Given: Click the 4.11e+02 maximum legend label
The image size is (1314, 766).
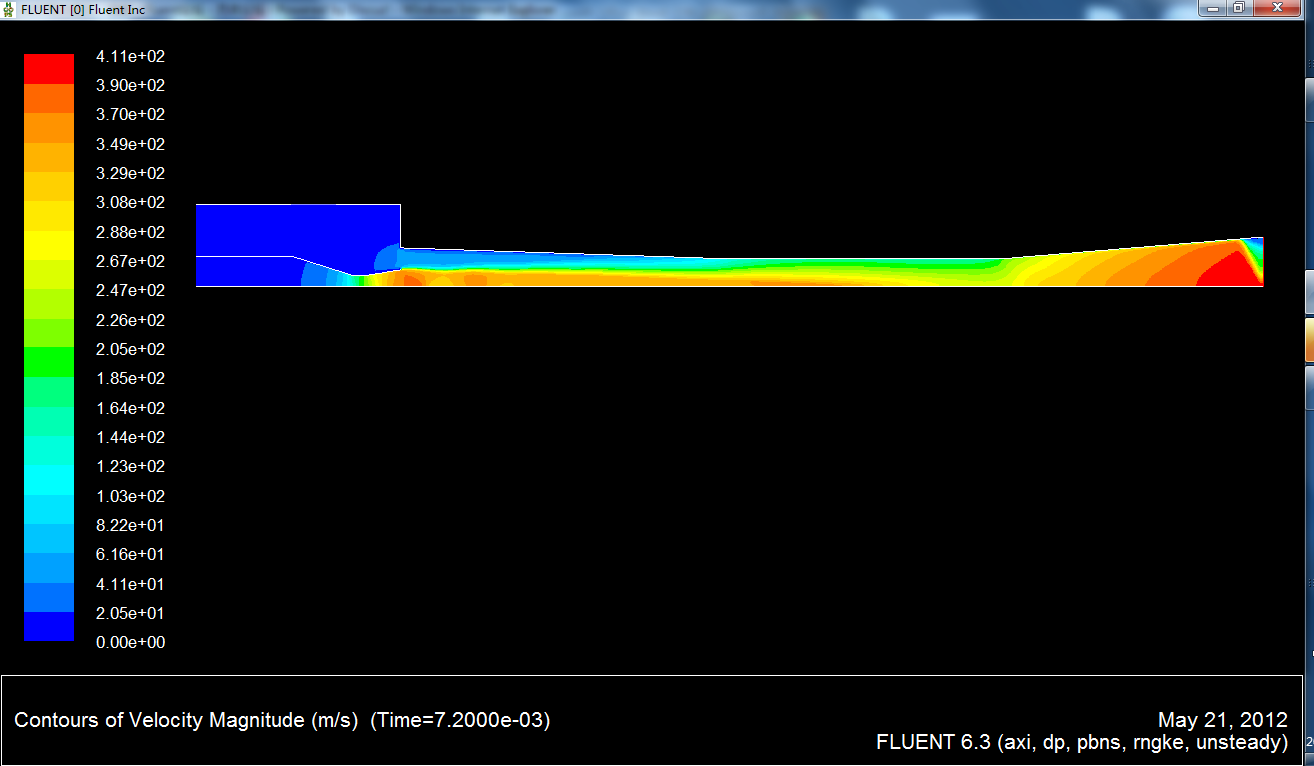Looking at the screenshot, I should pos(130,56).
